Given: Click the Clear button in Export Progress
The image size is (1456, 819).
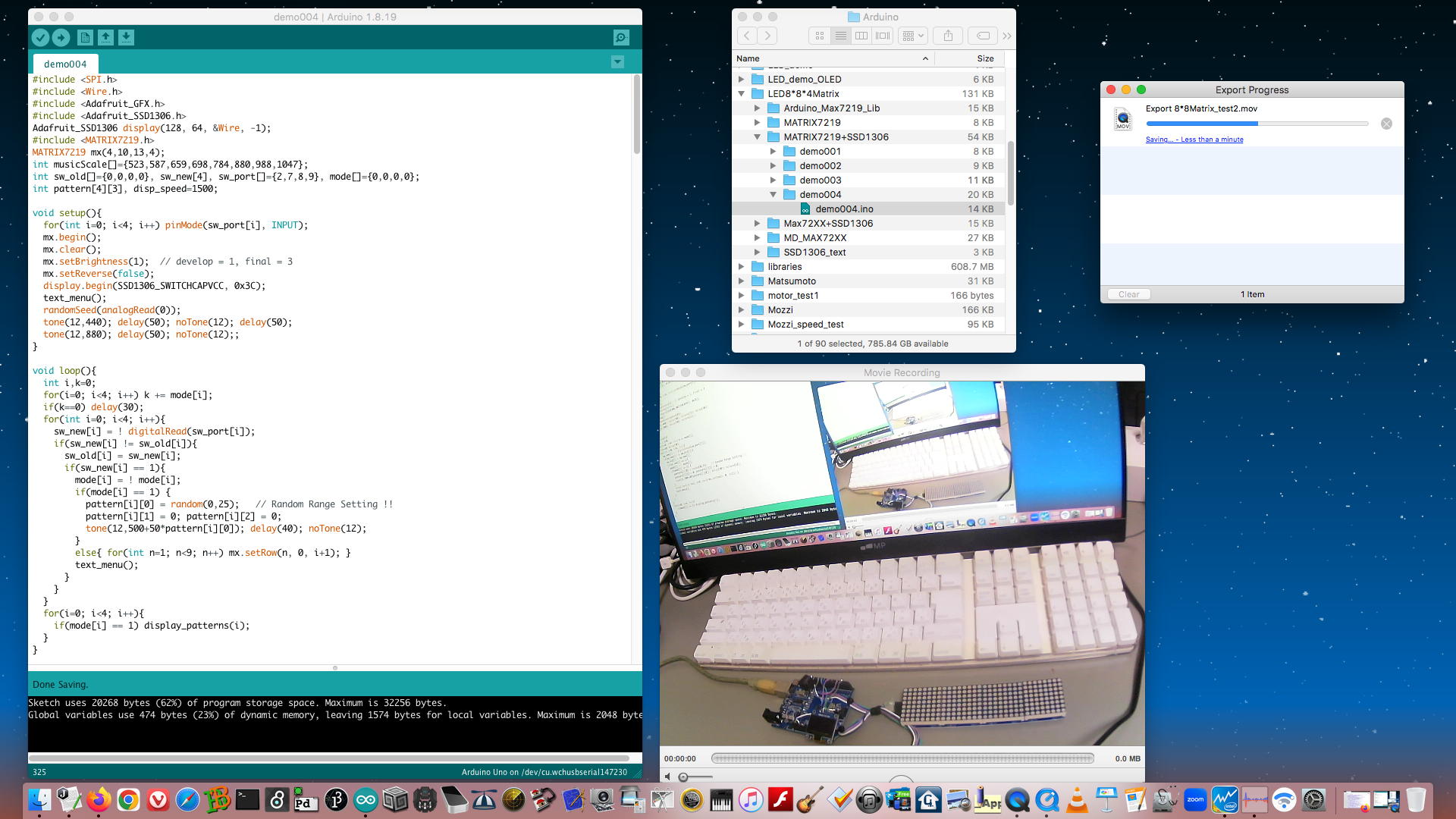Looking at the screenshot, I should click(1128, 294).
